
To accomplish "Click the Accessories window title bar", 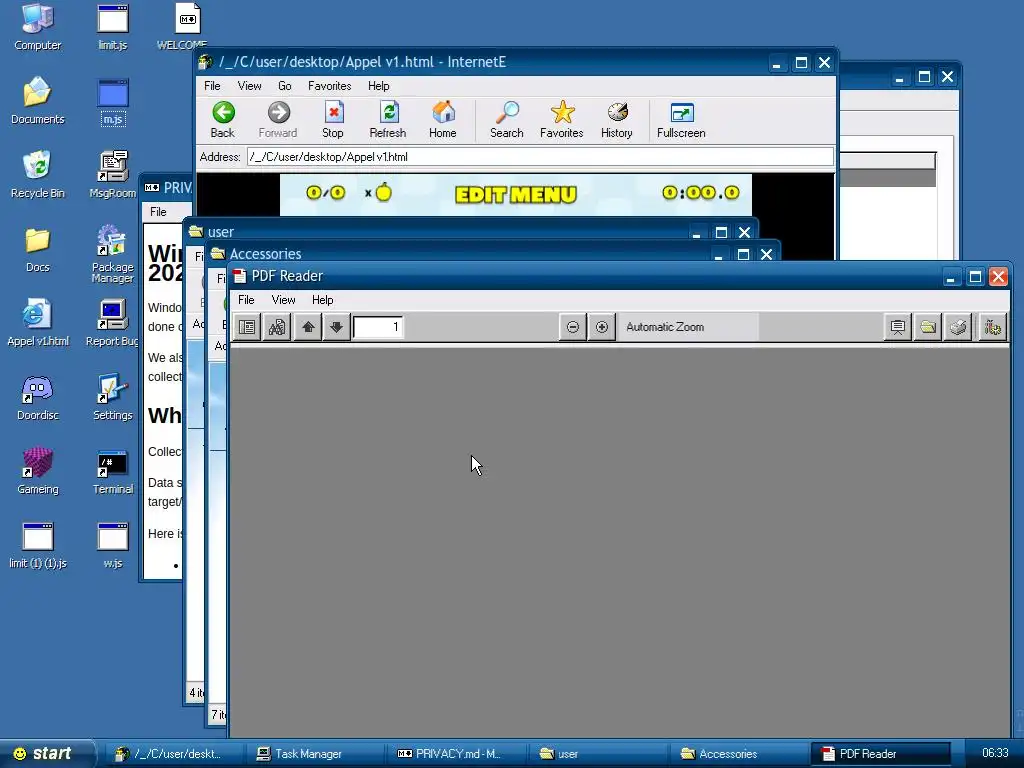I will (x=457, y=254).
